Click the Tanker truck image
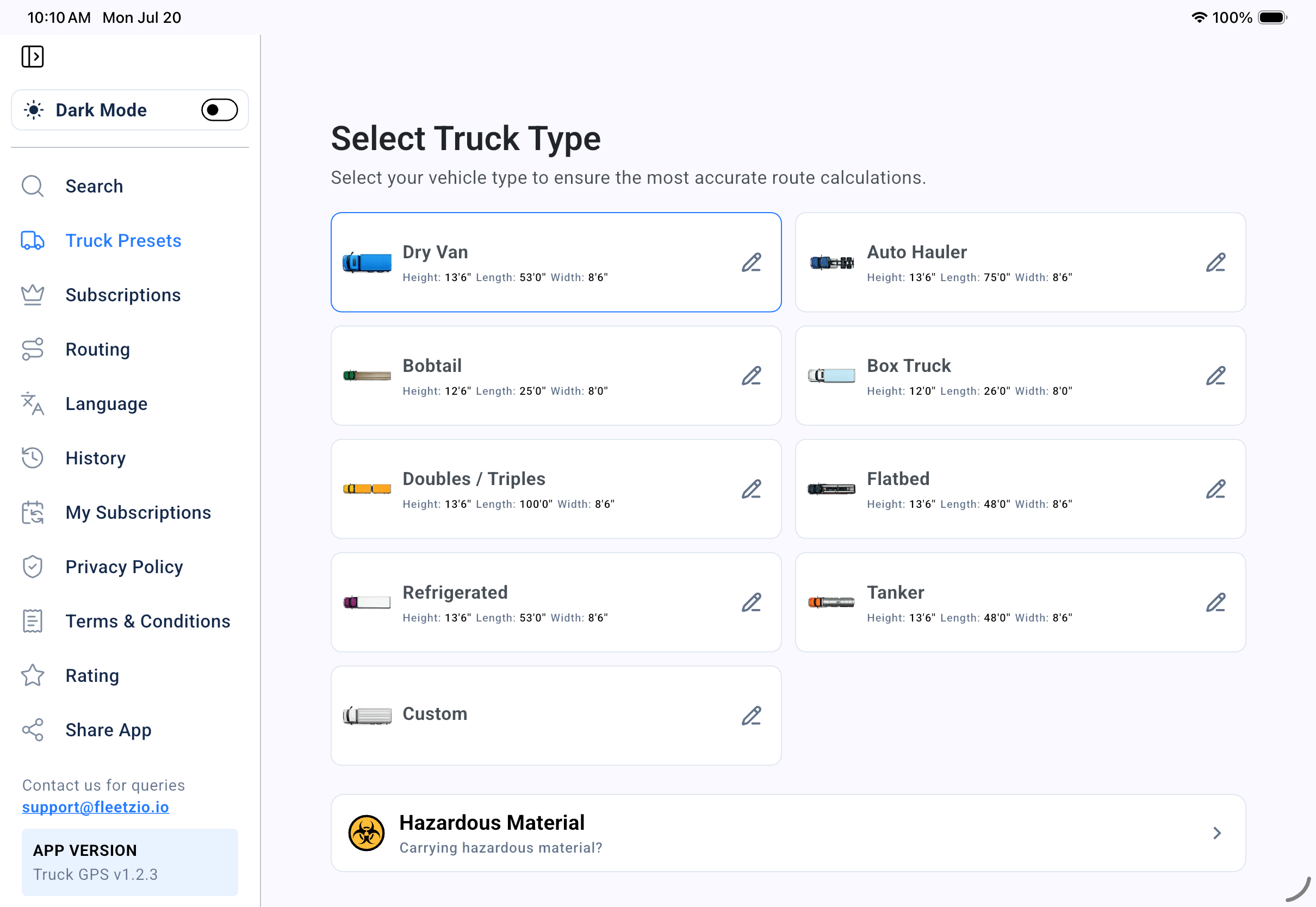This screenshot has width=1316, height=907. [831, 602]
